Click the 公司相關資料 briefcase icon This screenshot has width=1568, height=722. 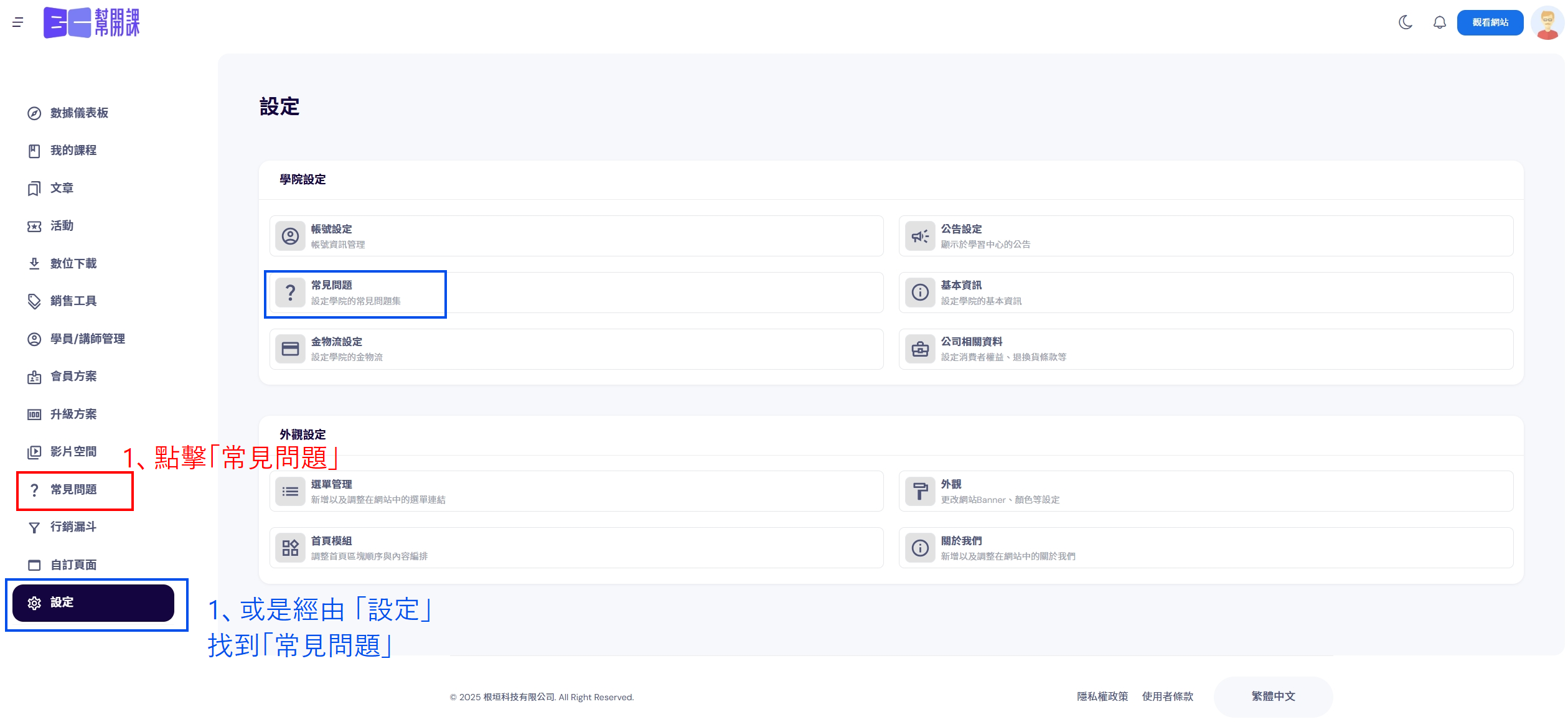pos(920,349)
